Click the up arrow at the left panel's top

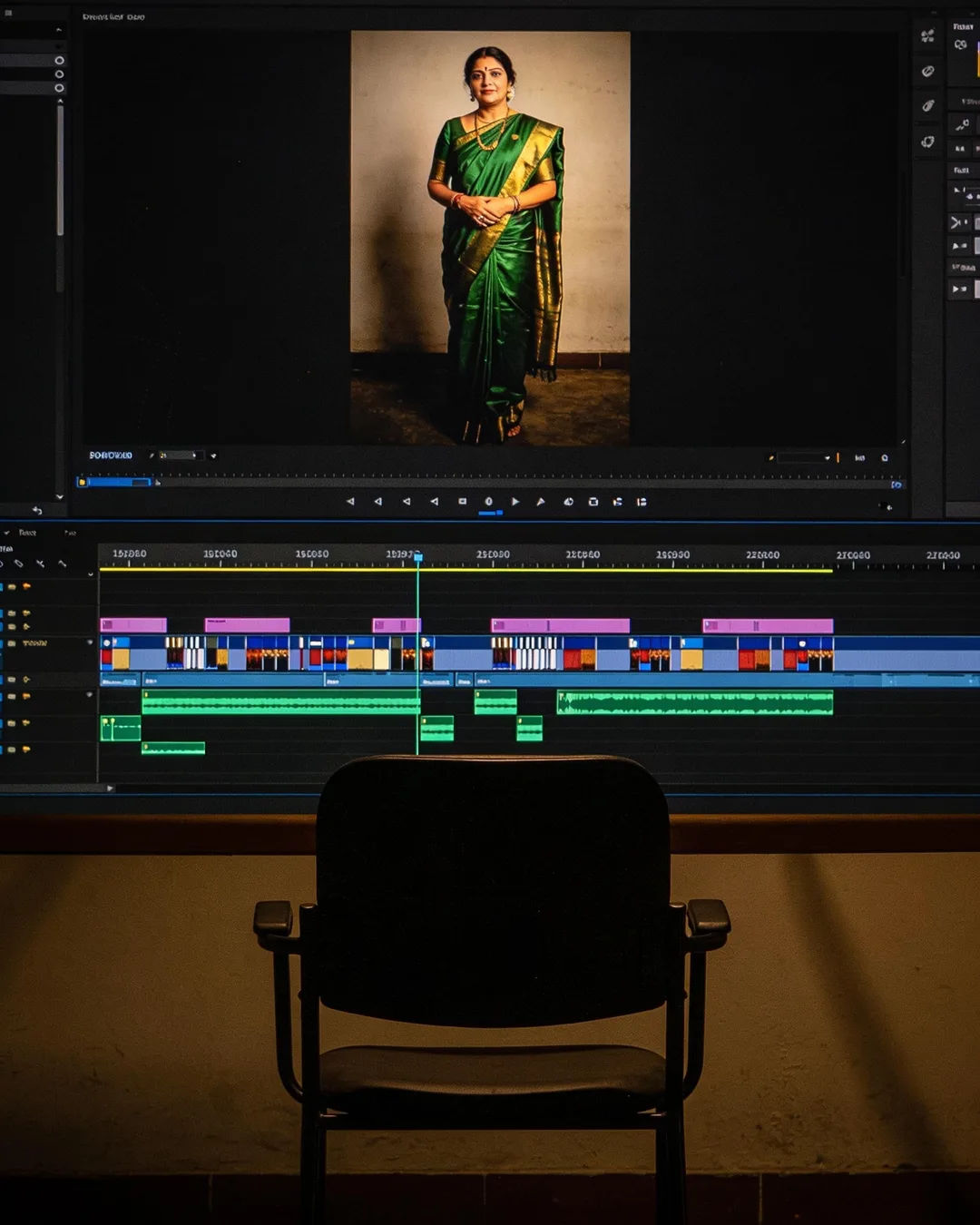tap(59, 30)
